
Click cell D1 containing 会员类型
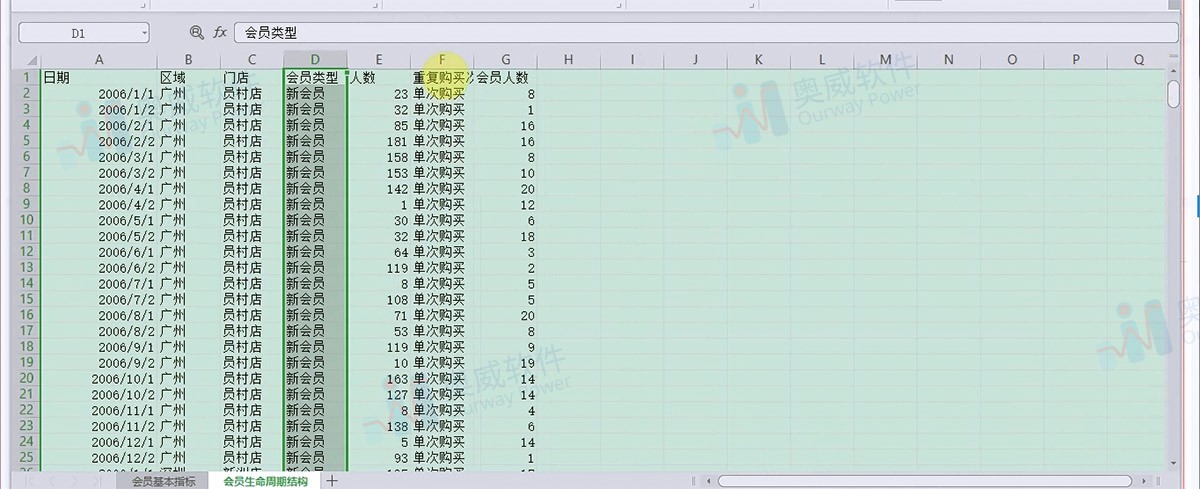(x=315, y=77)
